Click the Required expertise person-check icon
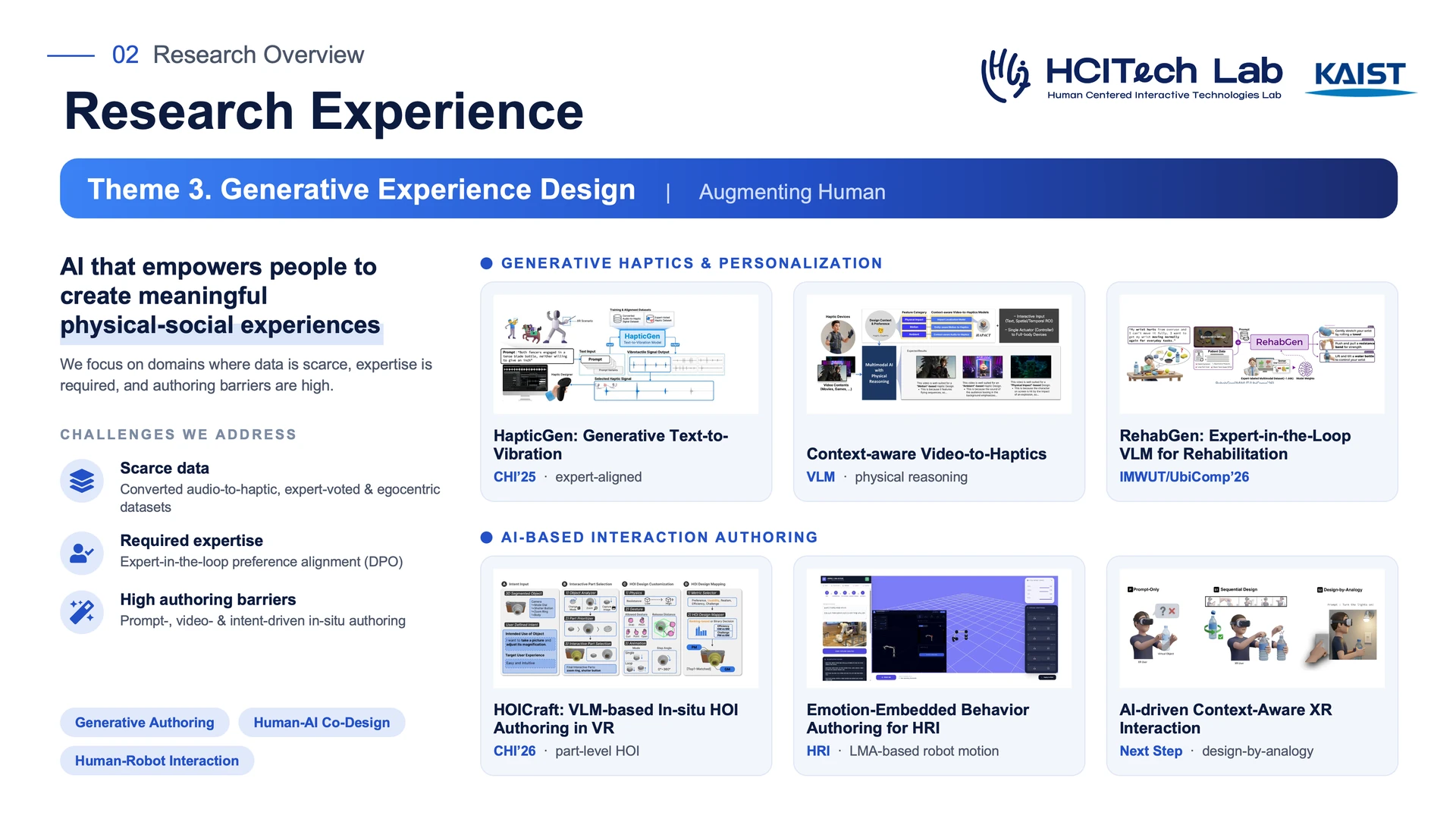 [82, 554]
